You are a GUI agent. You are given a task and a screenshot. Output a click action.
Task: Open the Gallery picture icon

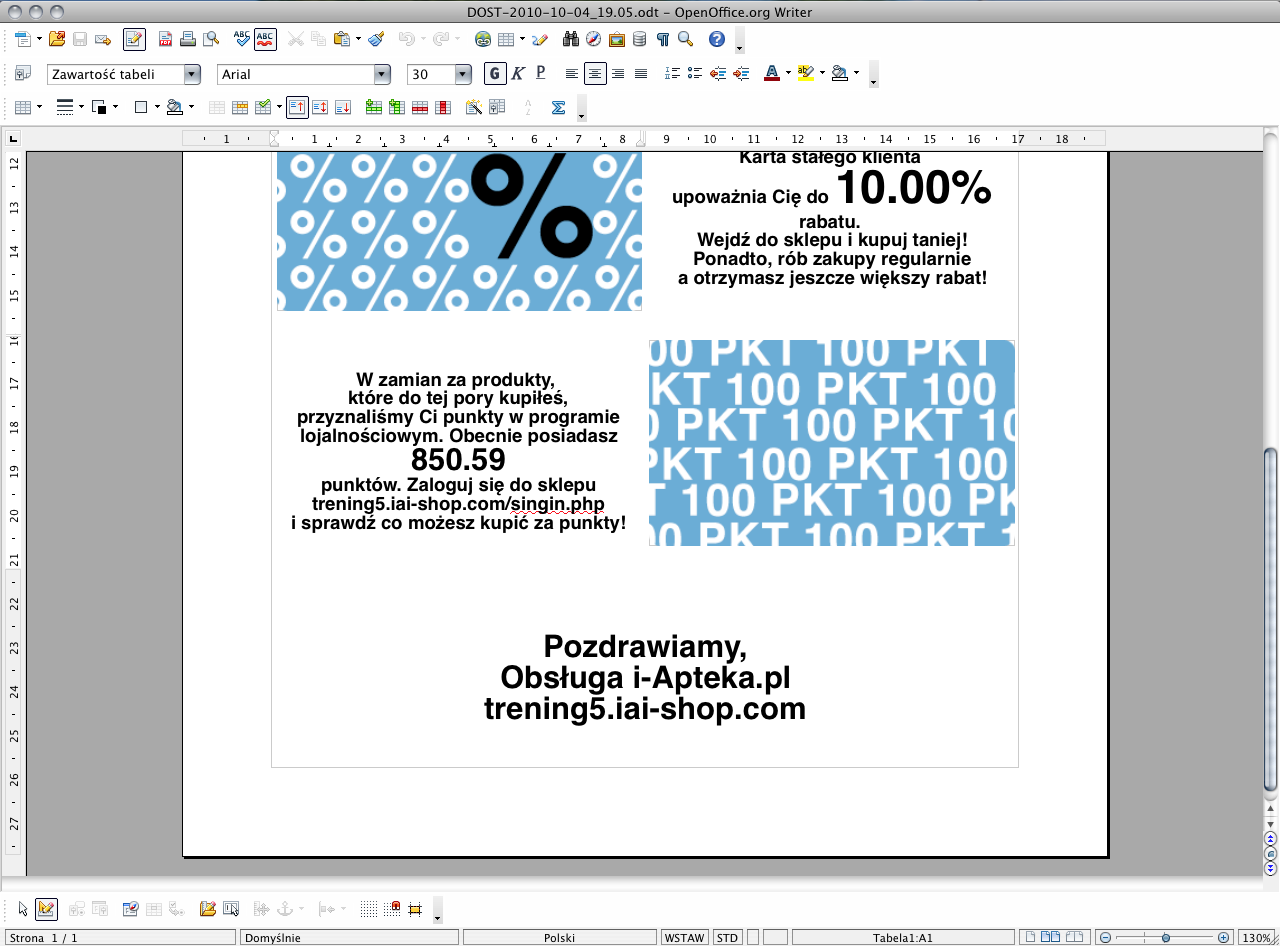[616, 39]
